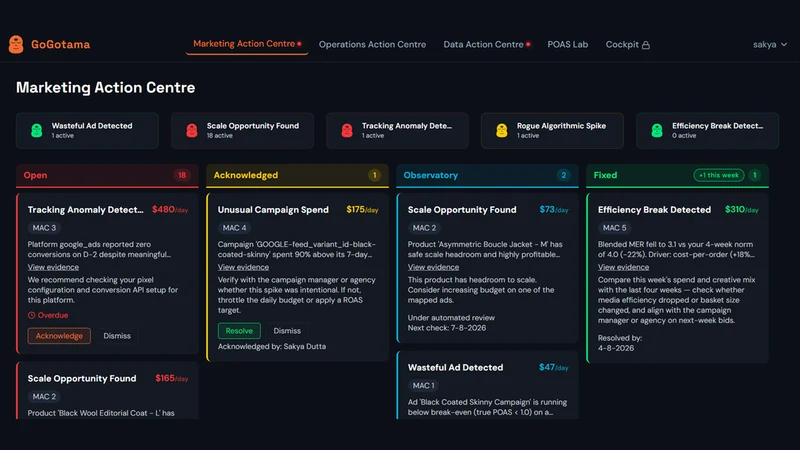800x450 pixels.
Task: Click the red Tracking Anomaly tile icon
Action: pyautogui.click(x=347, y=131)
